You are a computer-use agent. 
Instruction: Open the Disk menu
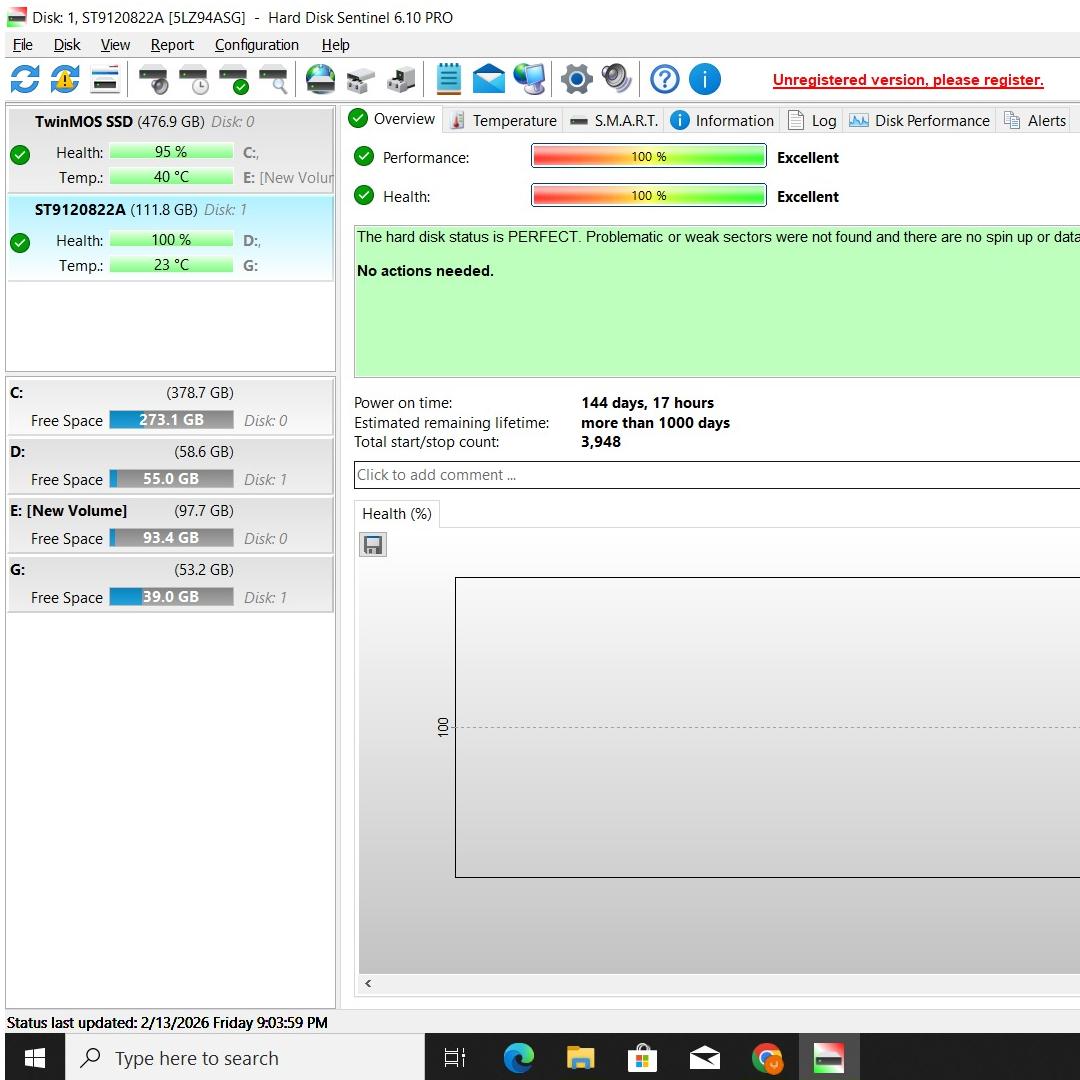point(67,45)
